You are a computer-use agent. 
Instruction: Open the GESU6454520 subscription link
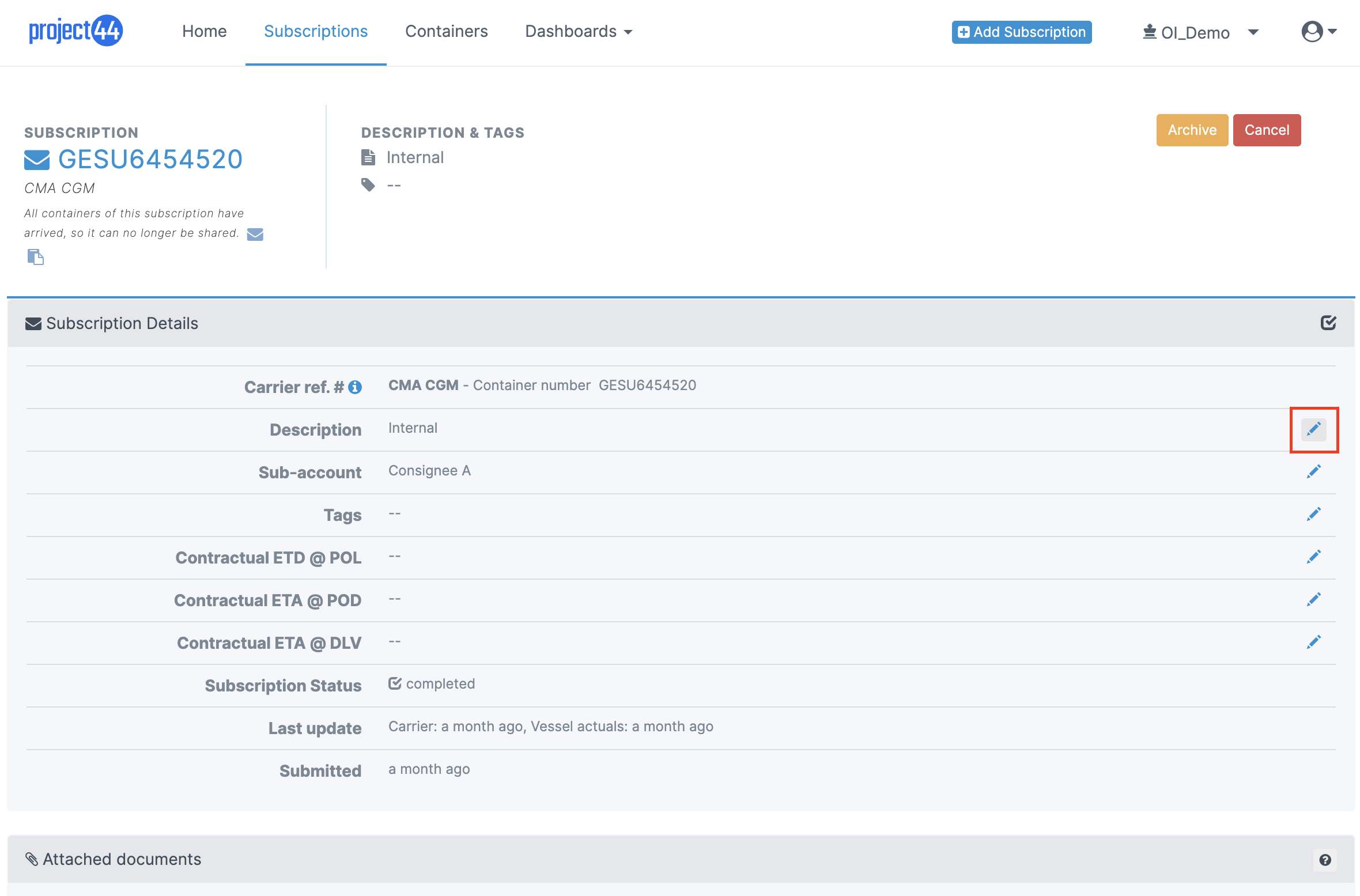click(150, 159)
